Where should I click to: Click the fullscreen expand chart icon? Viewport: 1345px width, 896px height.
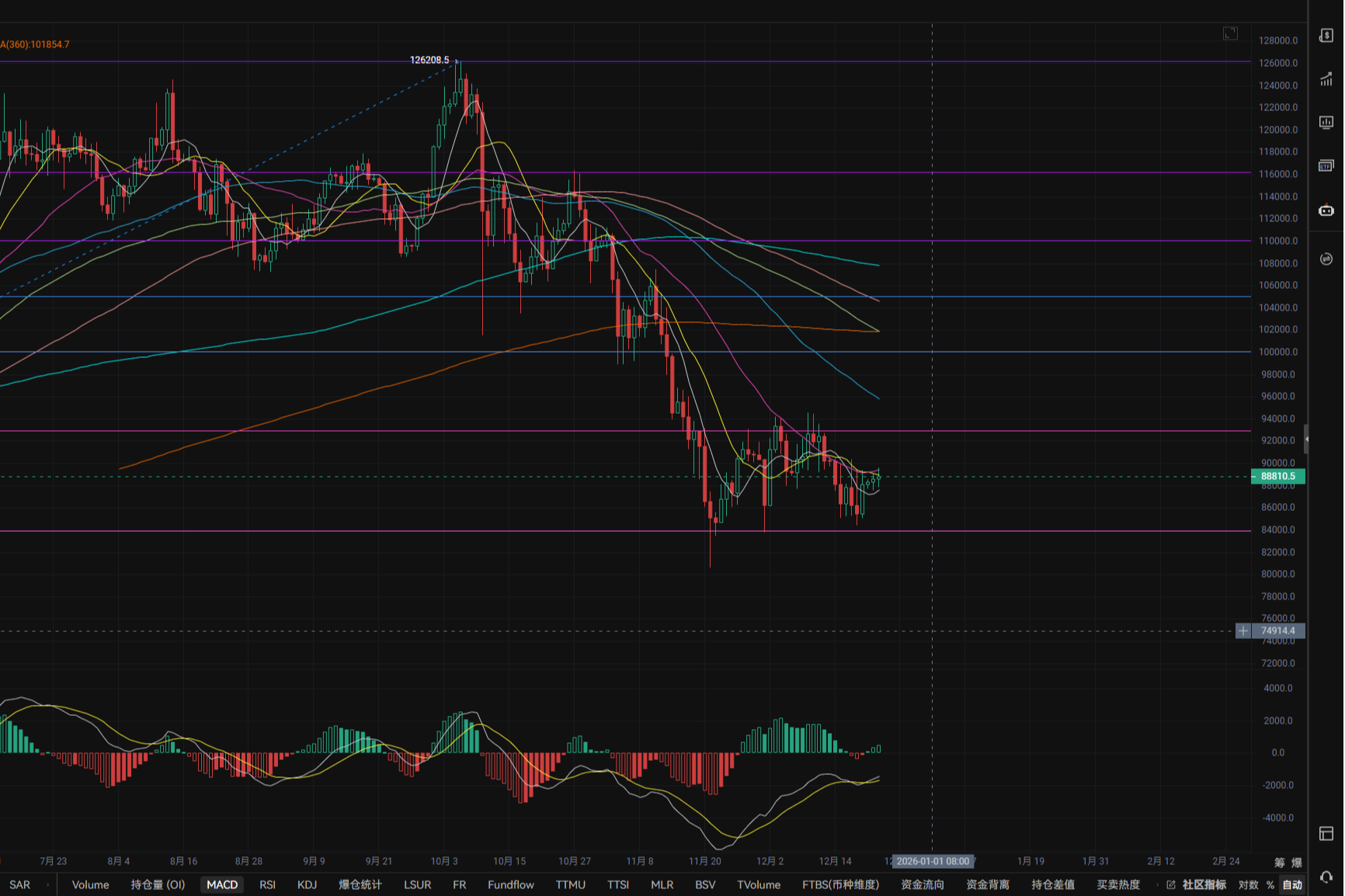point(1230,33)
